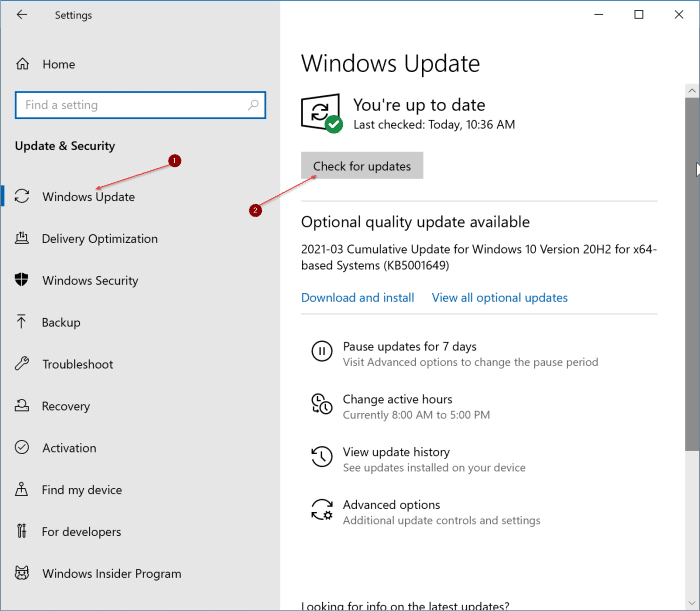Click the active hours clock icon
This screenshot has height=611, width=700.
321,404
